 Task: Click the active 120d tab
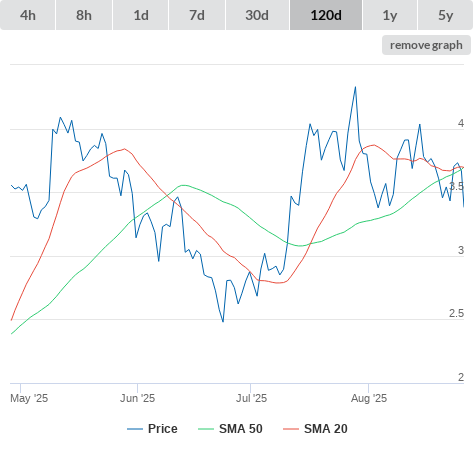[326, 15]
